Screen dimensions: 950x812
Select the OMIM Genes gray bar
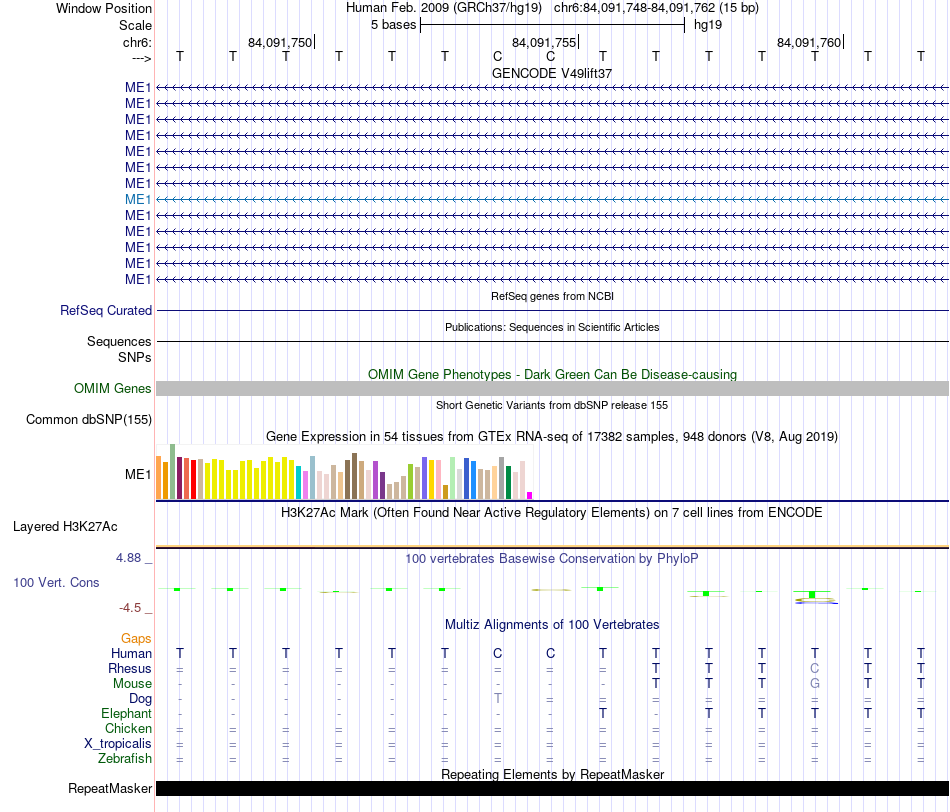tap(552, 388)
